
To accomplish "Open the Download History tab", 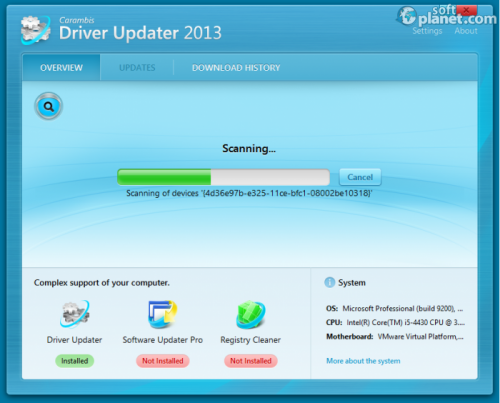I will click(236, 68).
